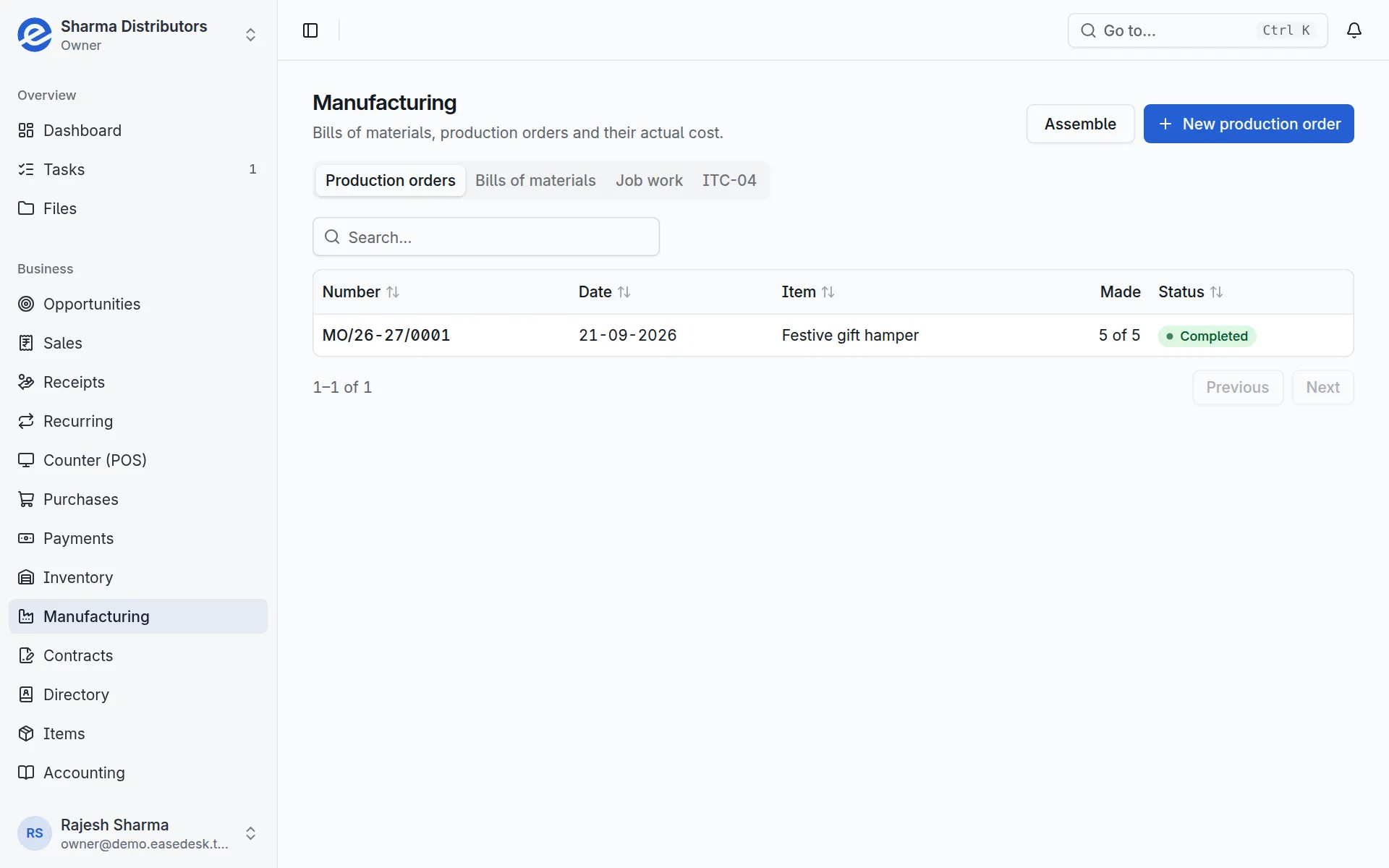Open Payments section
1389x868 pixels.
click(138, 538)
